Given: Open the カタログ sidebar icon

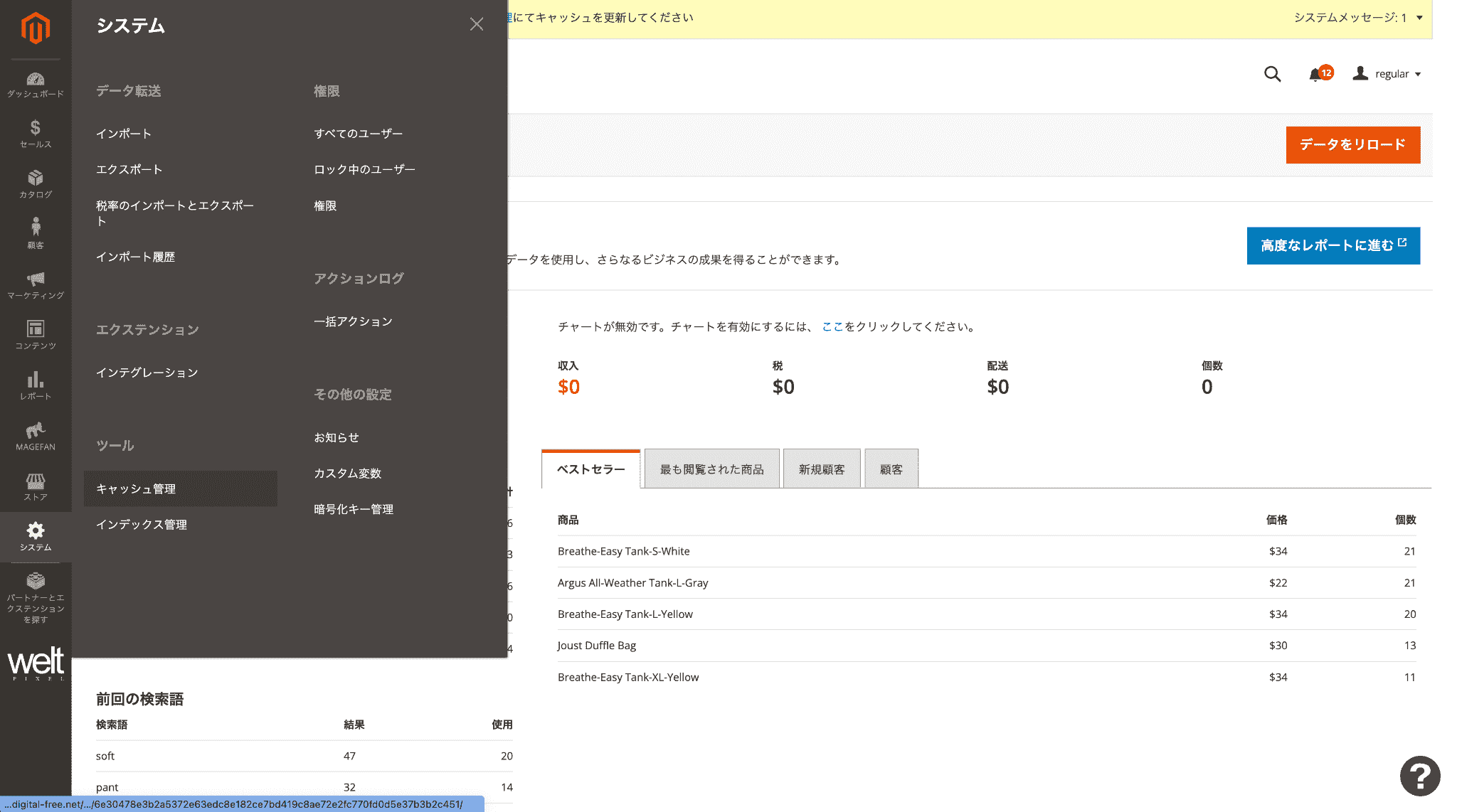Looking at the screenshot, I should click(x=36, y=181).
